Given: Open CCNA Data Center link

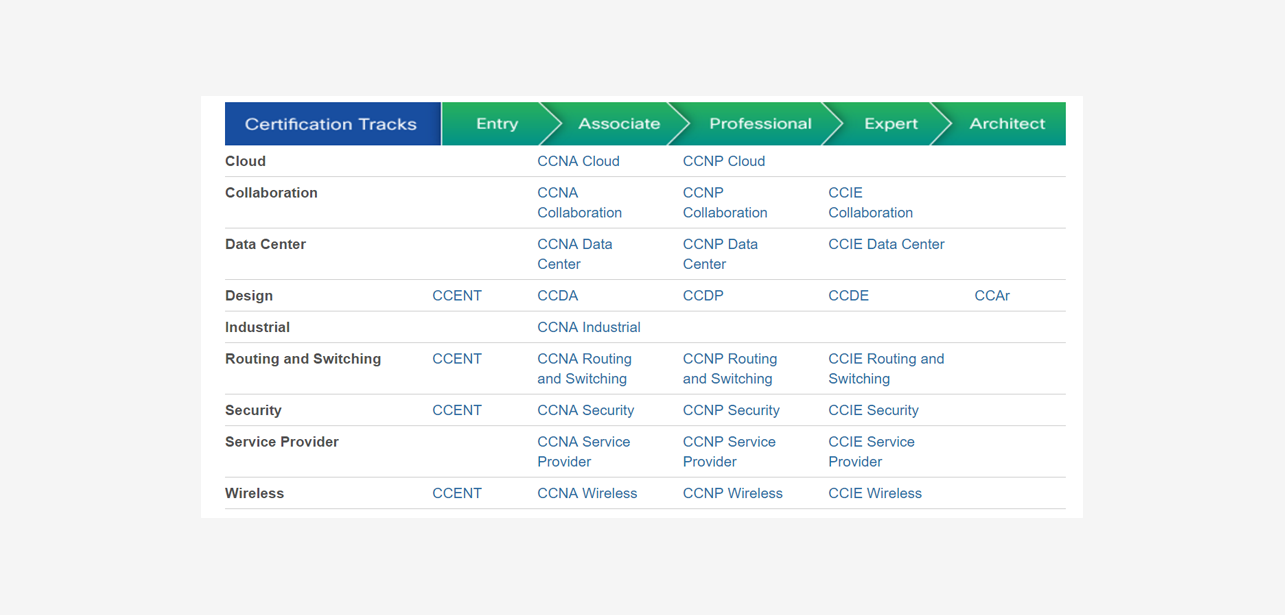Looking at the screenshot, I should point(575,254).
